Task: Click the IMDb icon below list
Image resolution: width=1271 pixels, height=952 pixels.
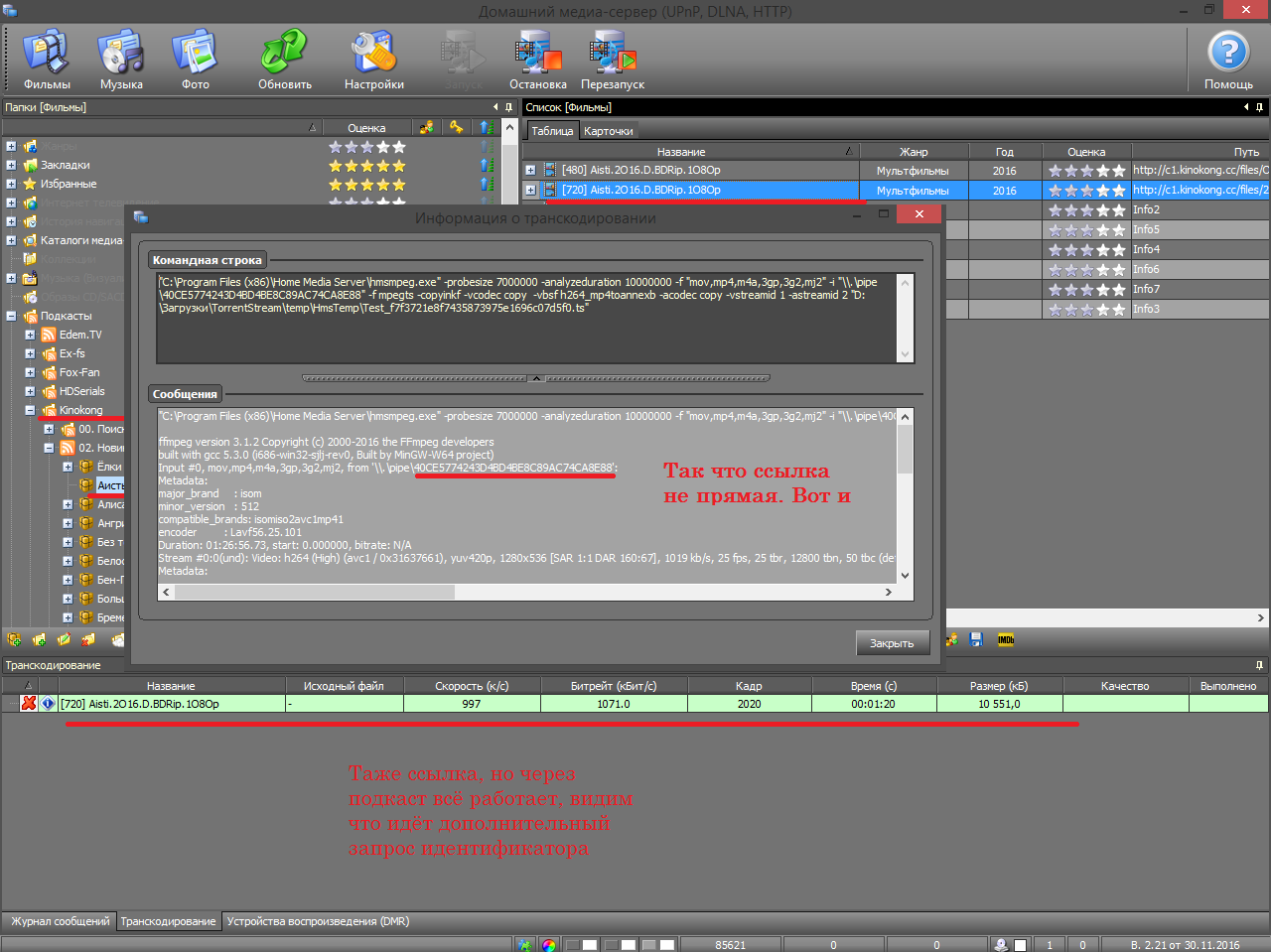Action: click(x=1006, y=640)
